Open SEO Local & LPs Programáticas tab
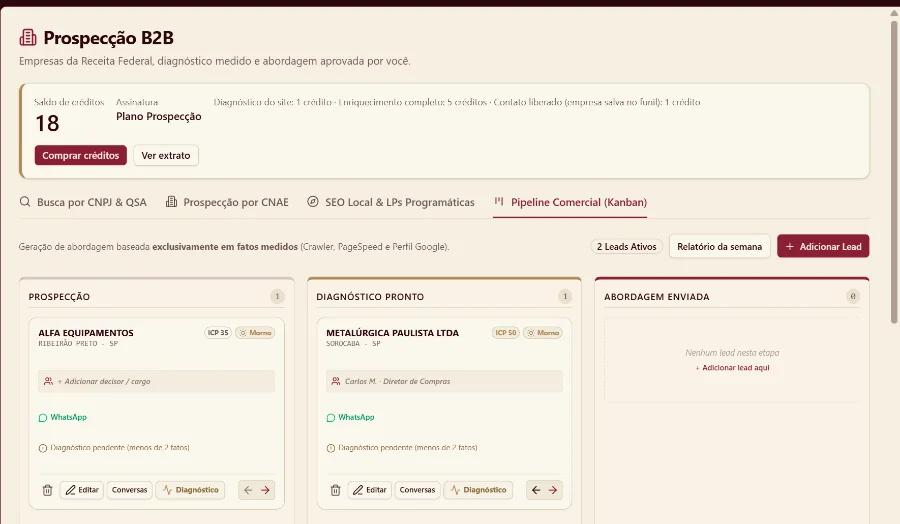900x524 pixels. (391, 202)
